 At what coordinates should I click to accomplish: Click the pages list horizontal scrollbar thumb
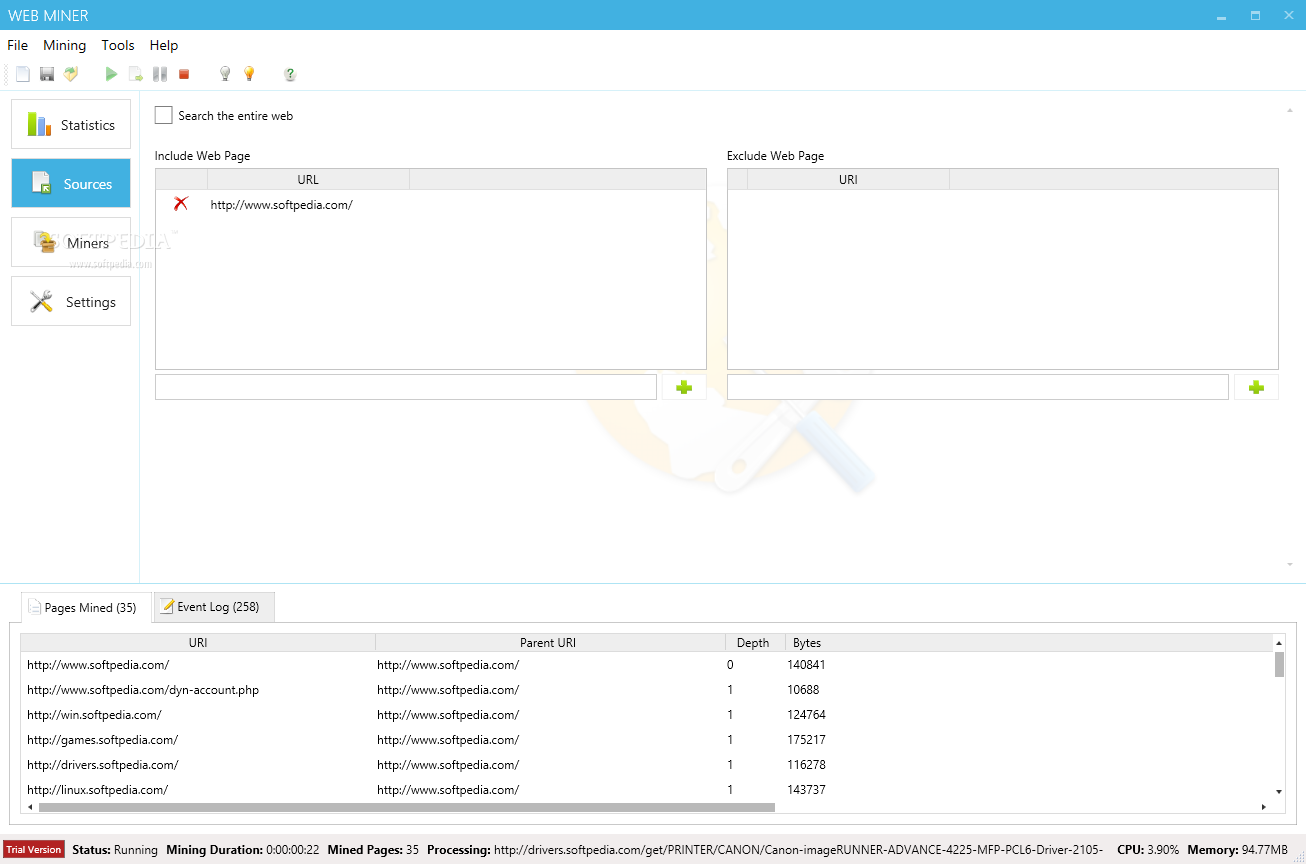(x=406, y=807)
